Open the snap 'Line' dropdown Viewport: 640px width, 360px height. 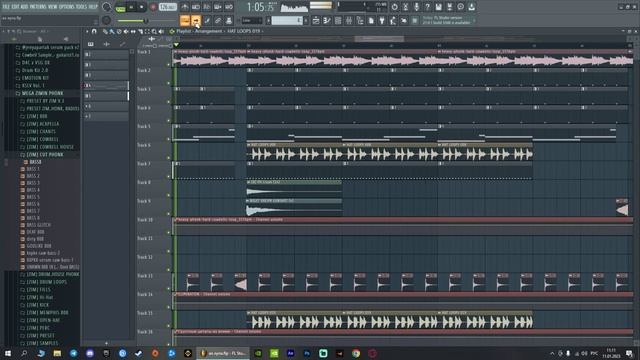(x=252, y=20)
